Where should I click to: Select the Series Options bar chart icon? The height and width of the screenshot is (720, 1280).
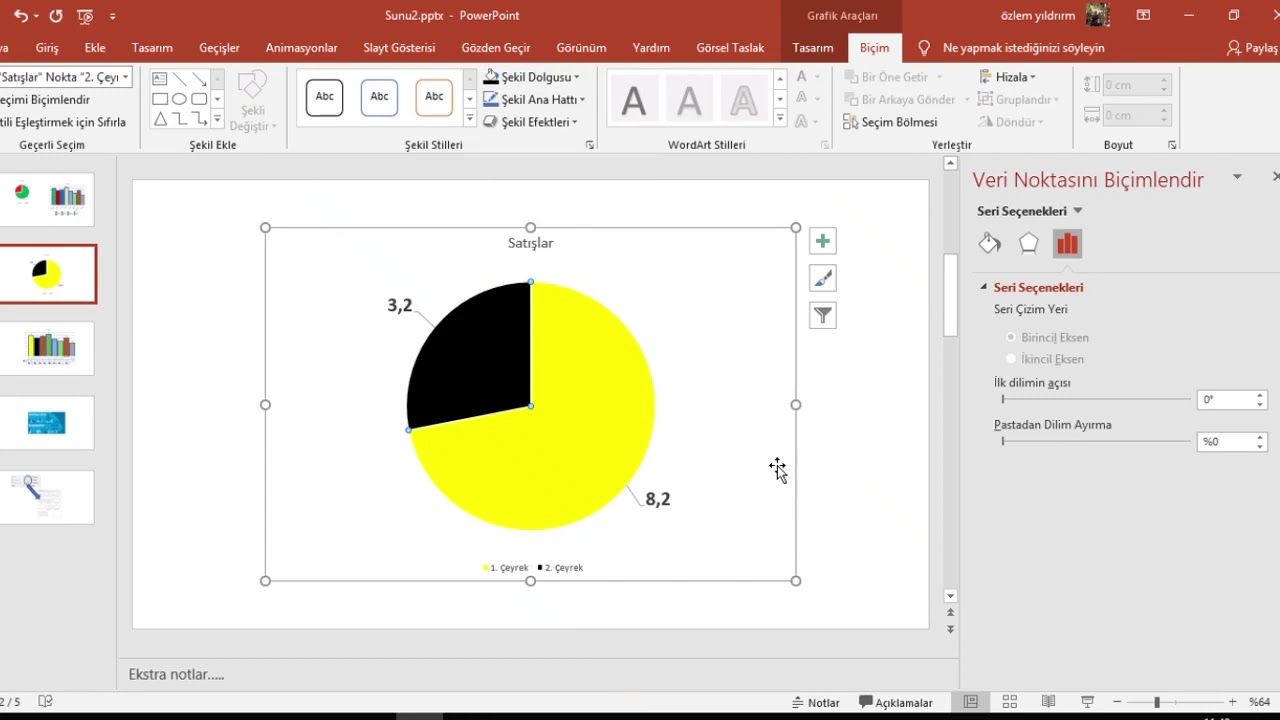pos(1067,243)
